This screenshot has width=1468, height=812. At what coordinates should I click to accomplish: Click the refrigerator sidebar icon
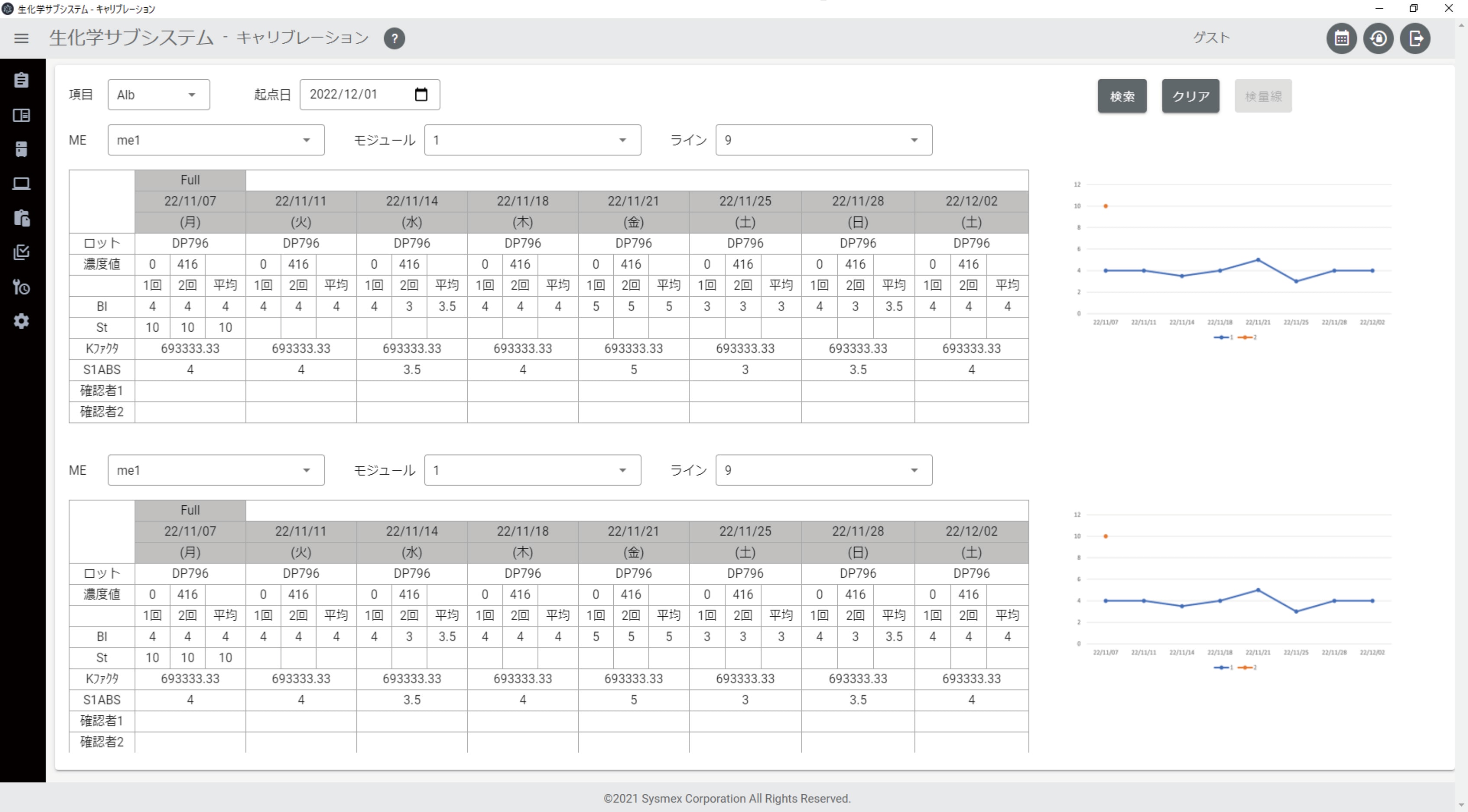click(x=21, y=149)
